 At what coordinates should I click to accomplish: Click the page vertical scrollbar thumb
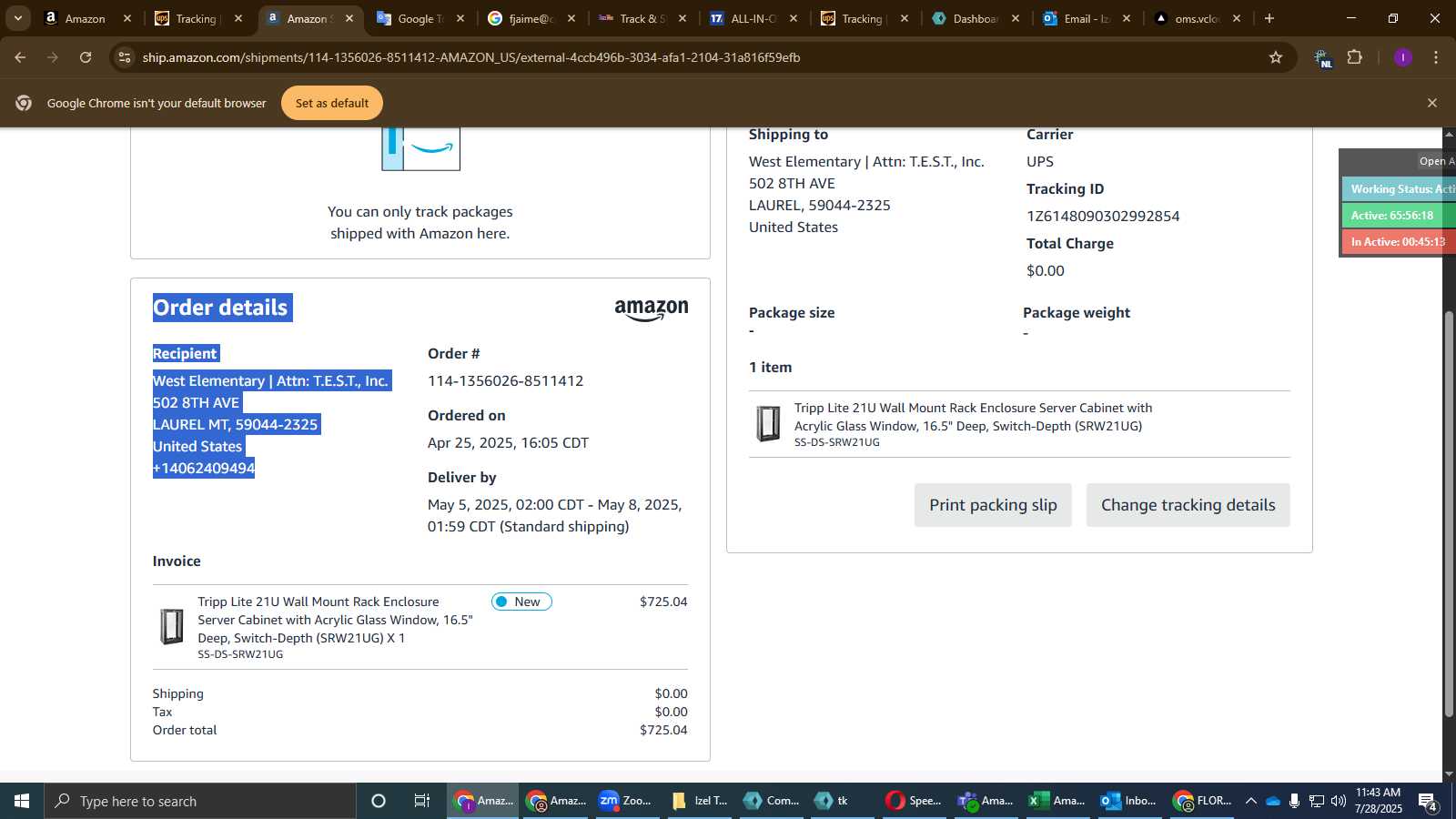coord(1449,514)
